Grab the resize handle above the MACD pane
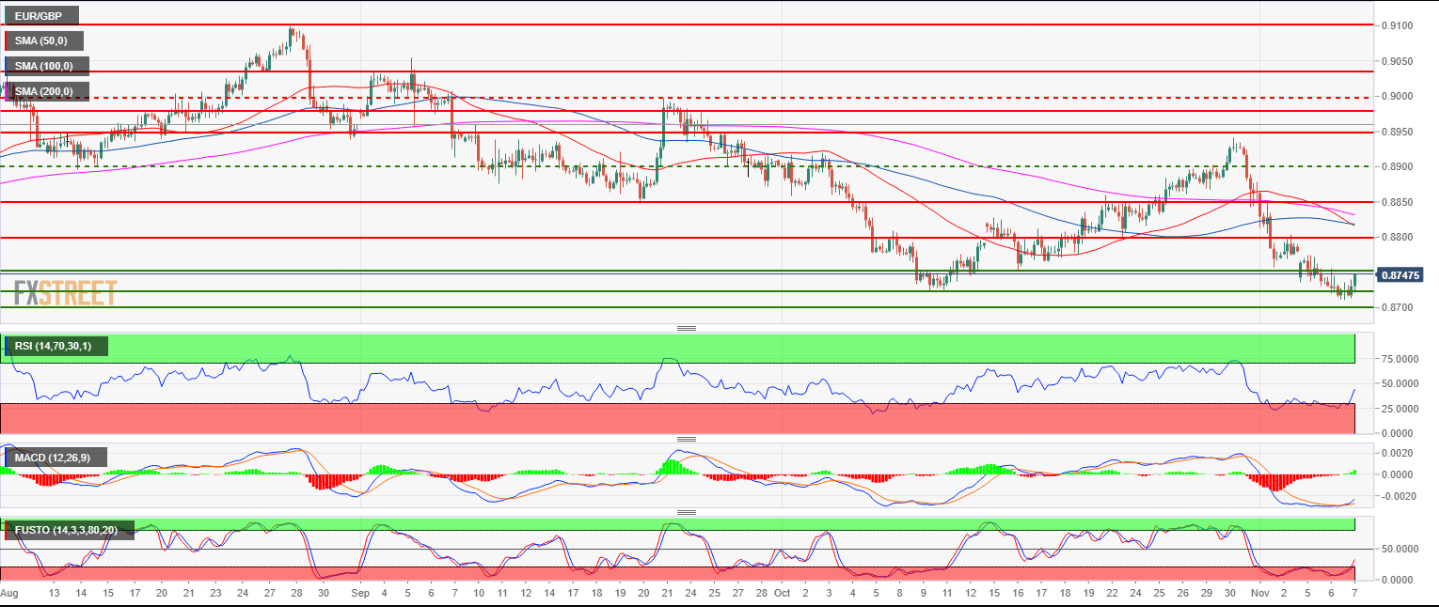This screenshot has height=607, width=1439. [x=686, y=439]
